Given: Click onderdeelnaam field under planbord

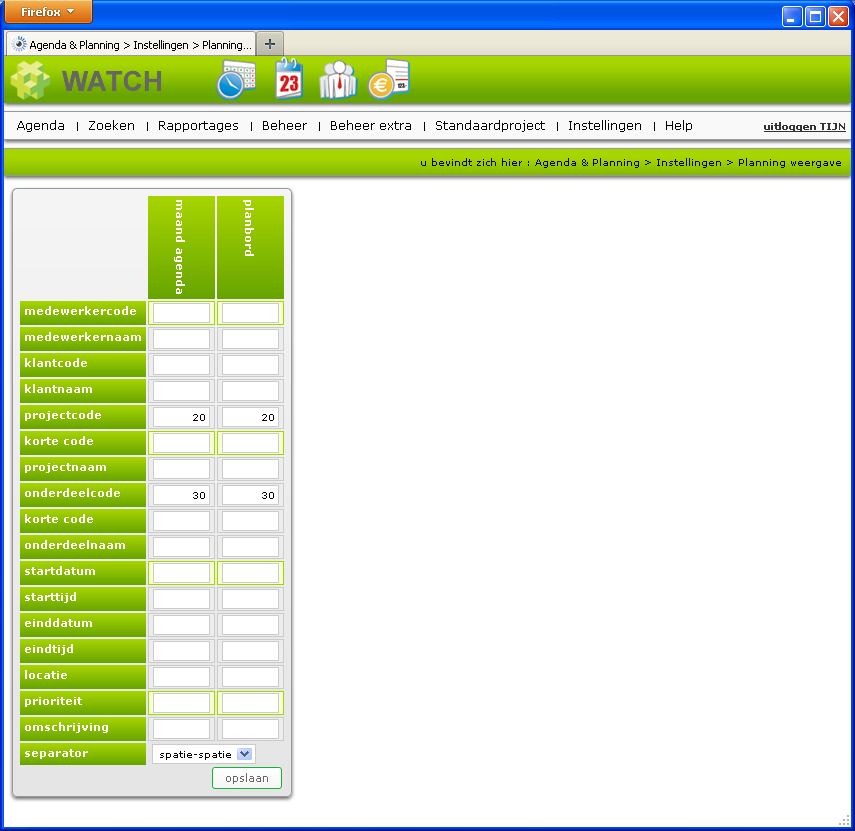Looking at the screenshot, I should coord(250,547).
